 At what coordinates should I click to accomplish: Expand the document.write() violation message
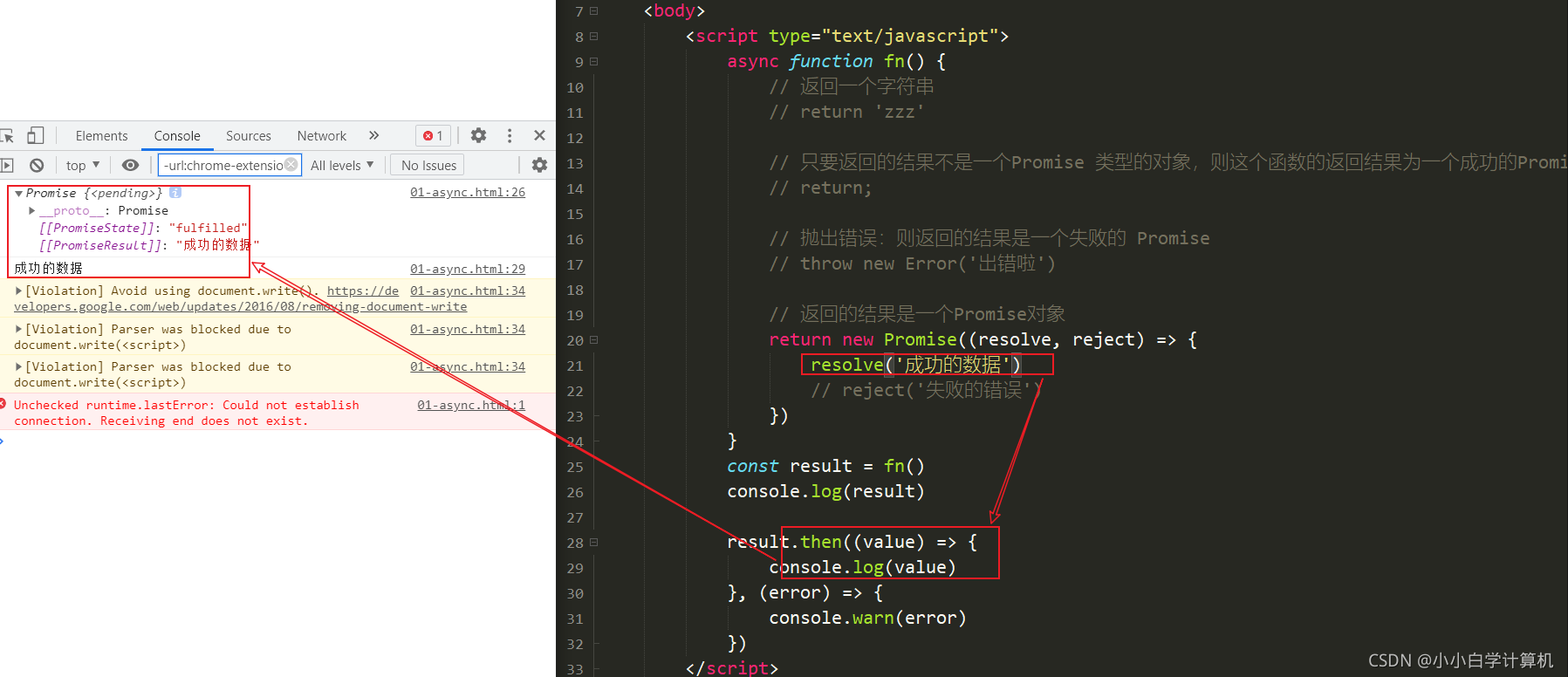click(19, 291)
